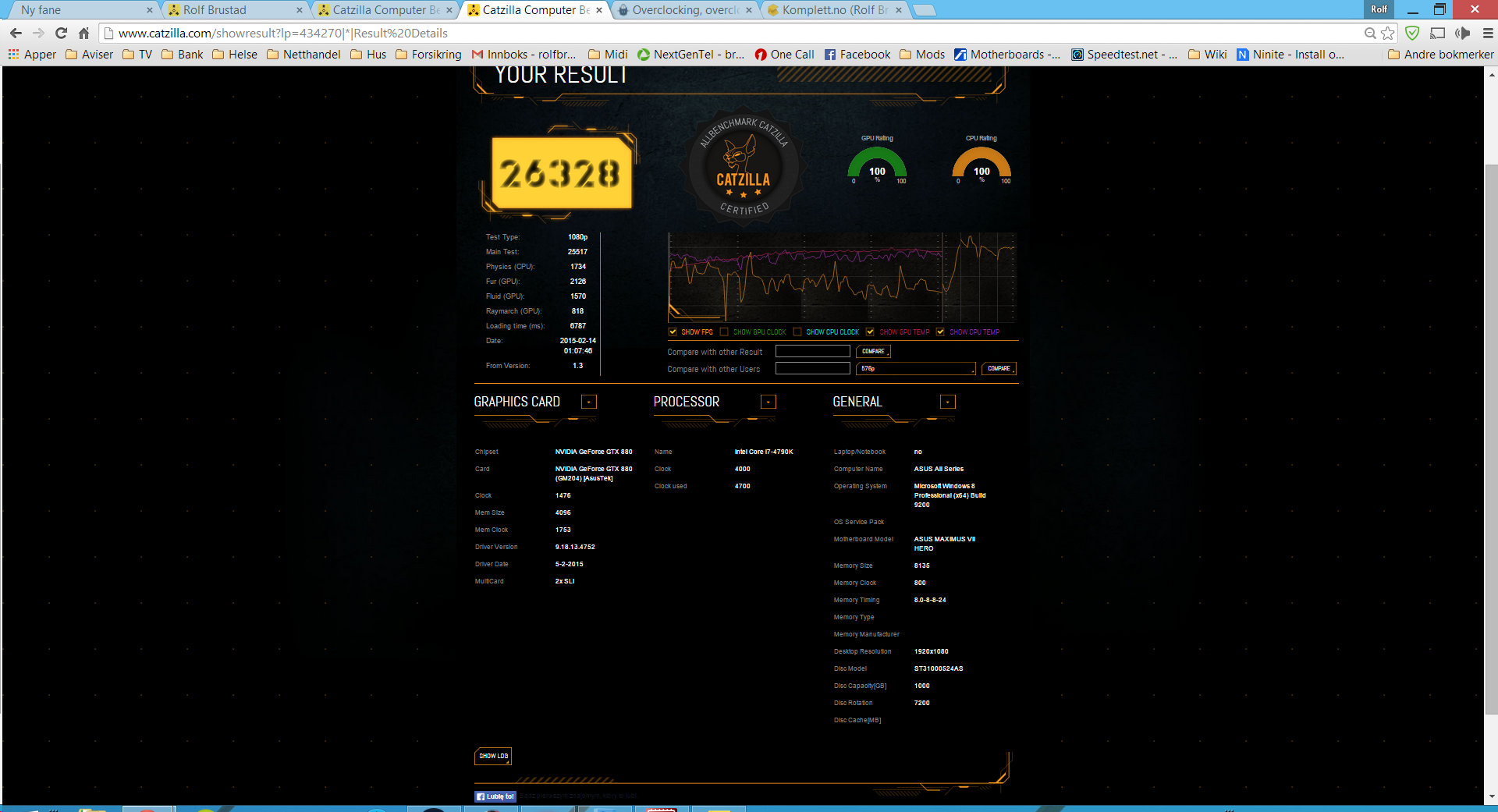Uncheck the Show CPU Temp checkbox
Screen dimensions: 1498x812
[940, 332]
